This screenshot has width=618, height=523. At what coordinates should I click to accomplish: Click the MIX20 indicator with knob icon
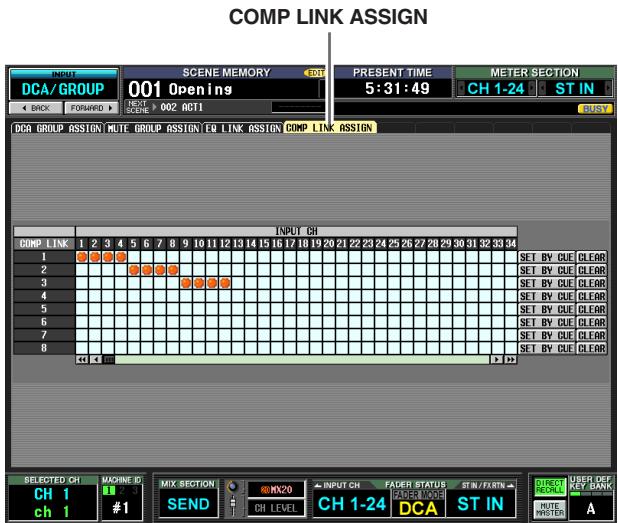(277, 490)
